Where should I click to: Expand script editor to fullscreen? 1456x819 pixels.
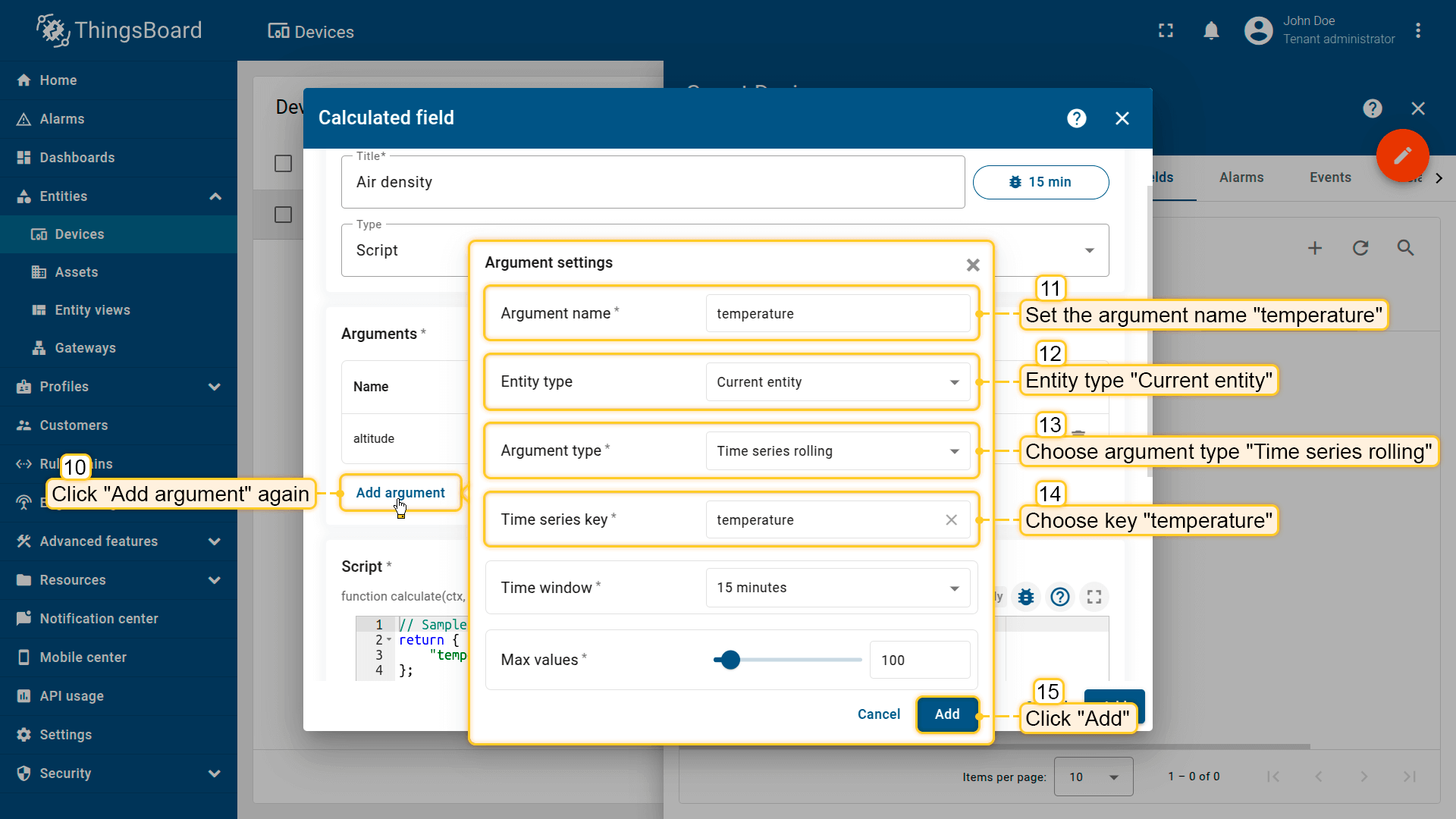[x=1094, y=597]
